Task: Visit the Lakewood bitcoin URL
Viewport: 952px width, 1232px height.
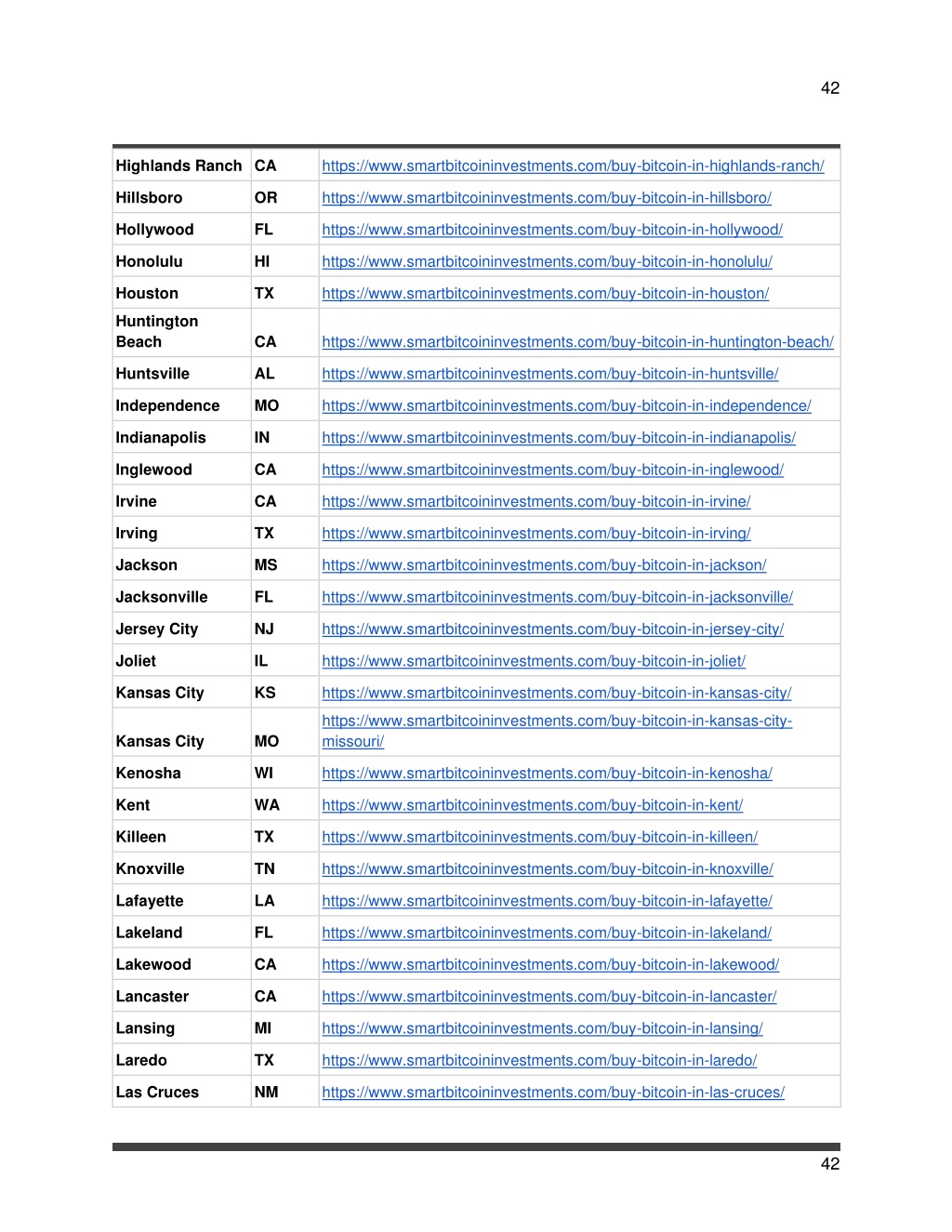Action: click(550, 964)
